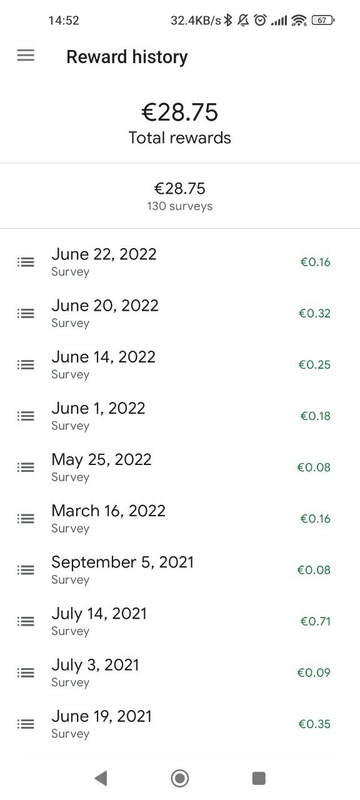This screenshot has width=360, height=800.
Task: Tap the €0.71 reward amount
Action: [x=315, y=621]
